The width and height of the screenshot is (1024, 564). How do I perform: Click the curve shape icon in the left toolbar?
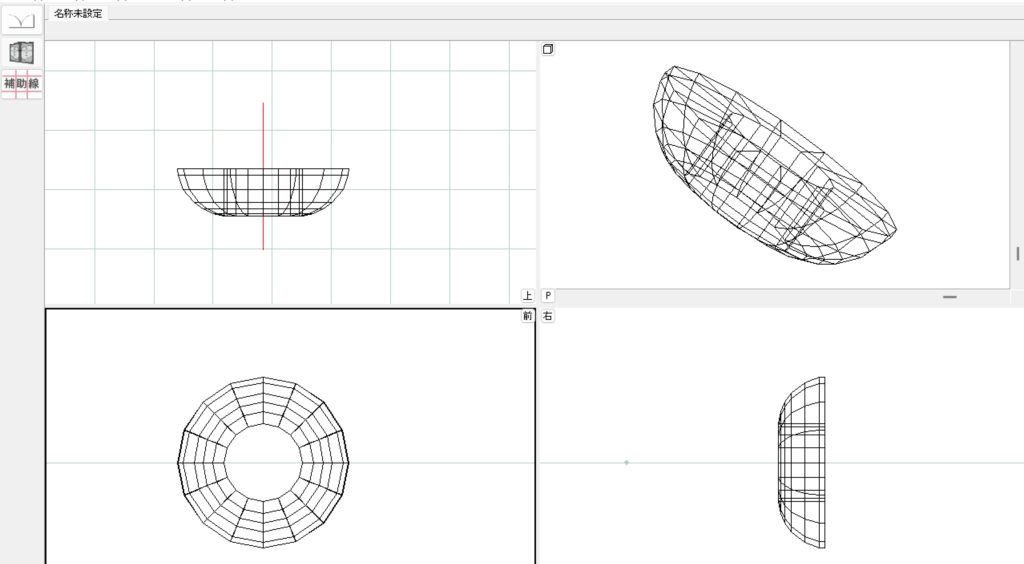[x=22, y=19]
